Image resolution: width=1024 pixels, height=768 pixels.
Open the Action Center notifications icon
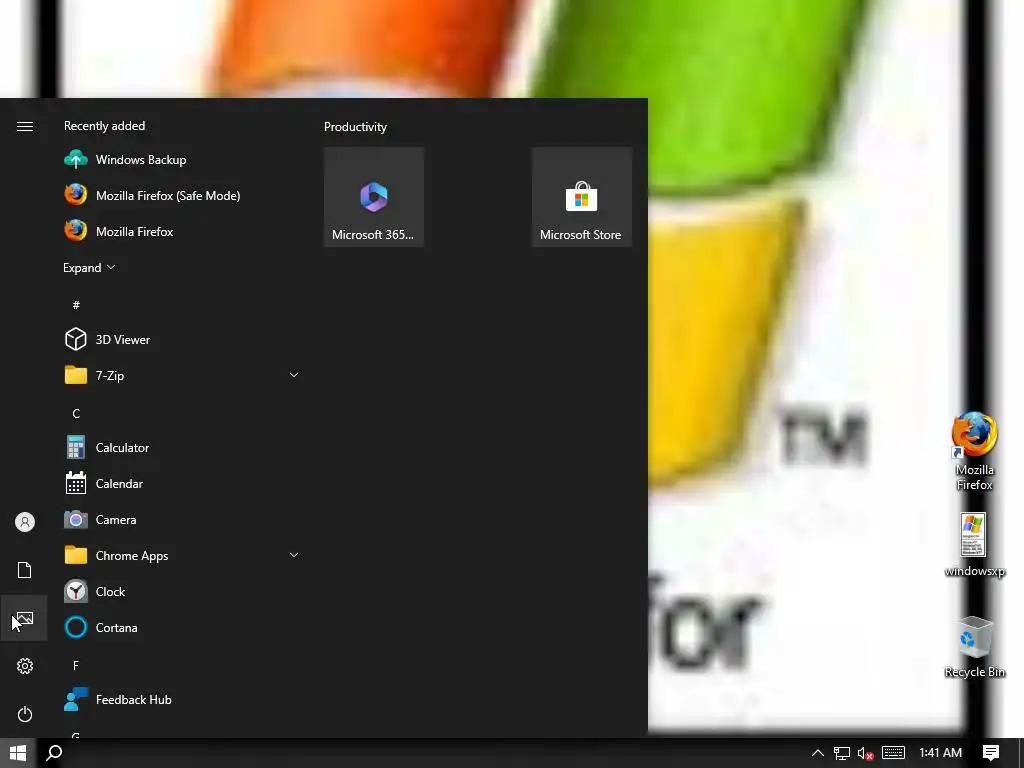point(991,753)
